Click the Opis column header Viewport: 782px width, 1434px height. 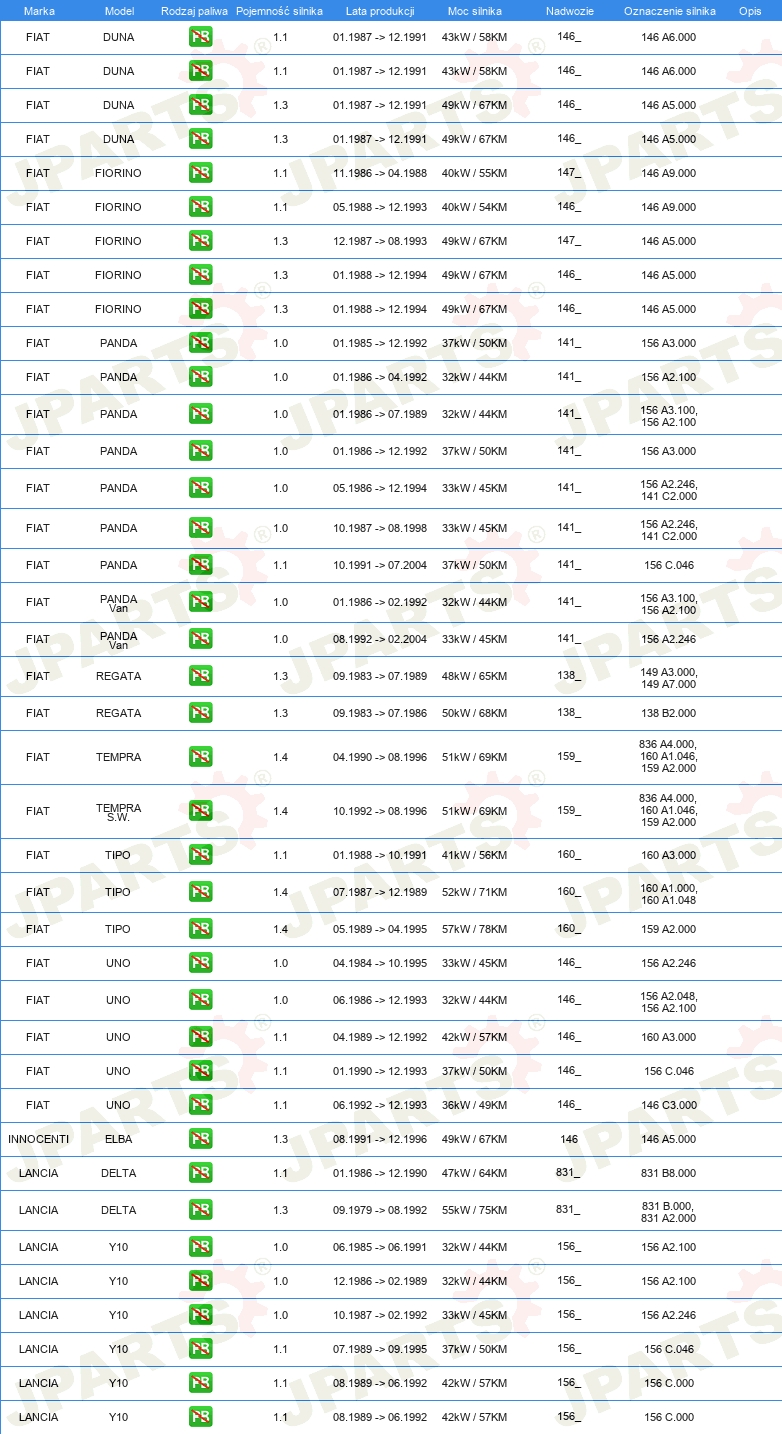pyautogui.click(x=749, y=11)
